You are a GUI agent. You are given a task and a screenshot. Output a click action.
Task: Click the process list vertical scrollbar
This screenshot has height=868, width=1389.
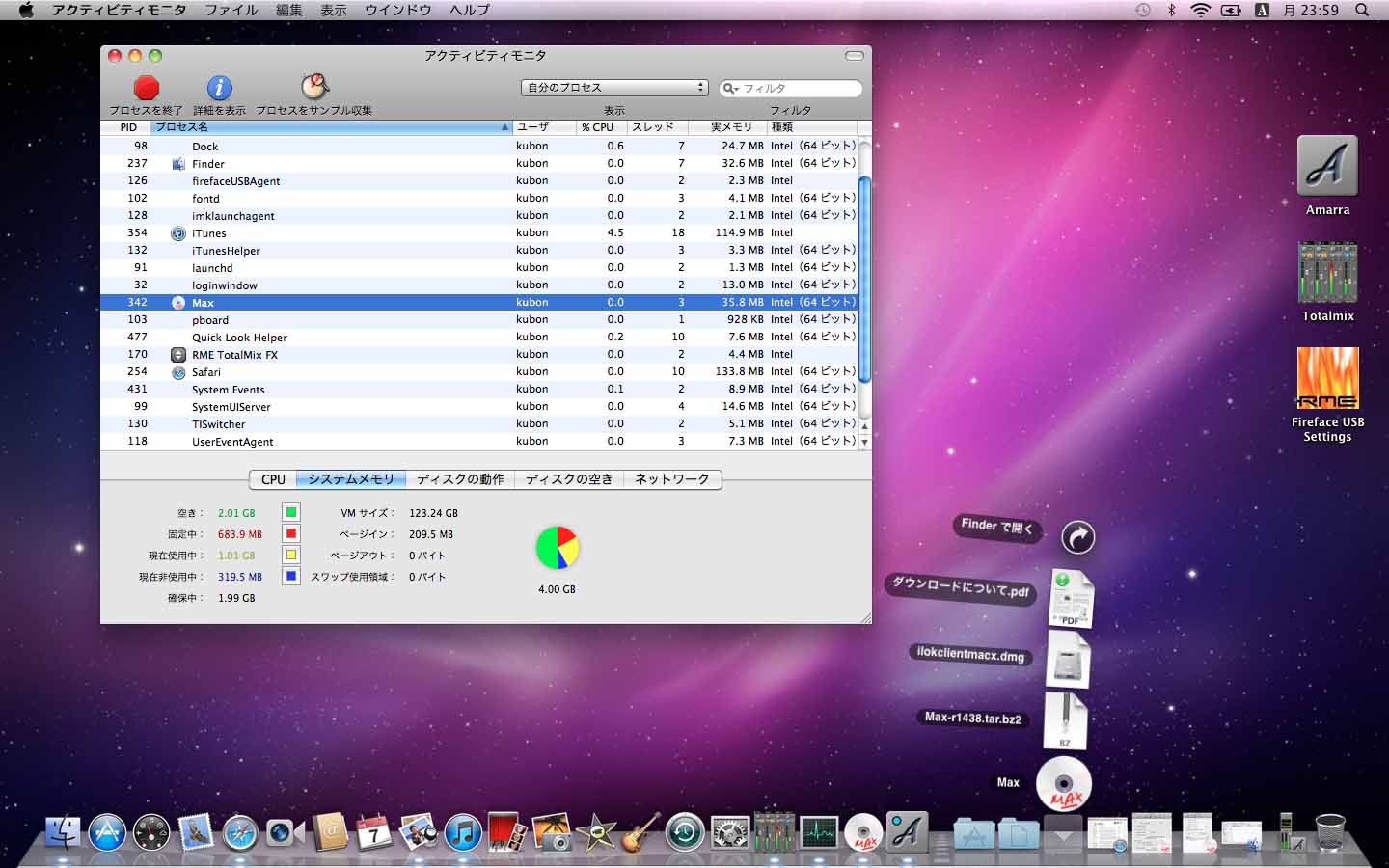pyautogui.click(x=864, y=278)
